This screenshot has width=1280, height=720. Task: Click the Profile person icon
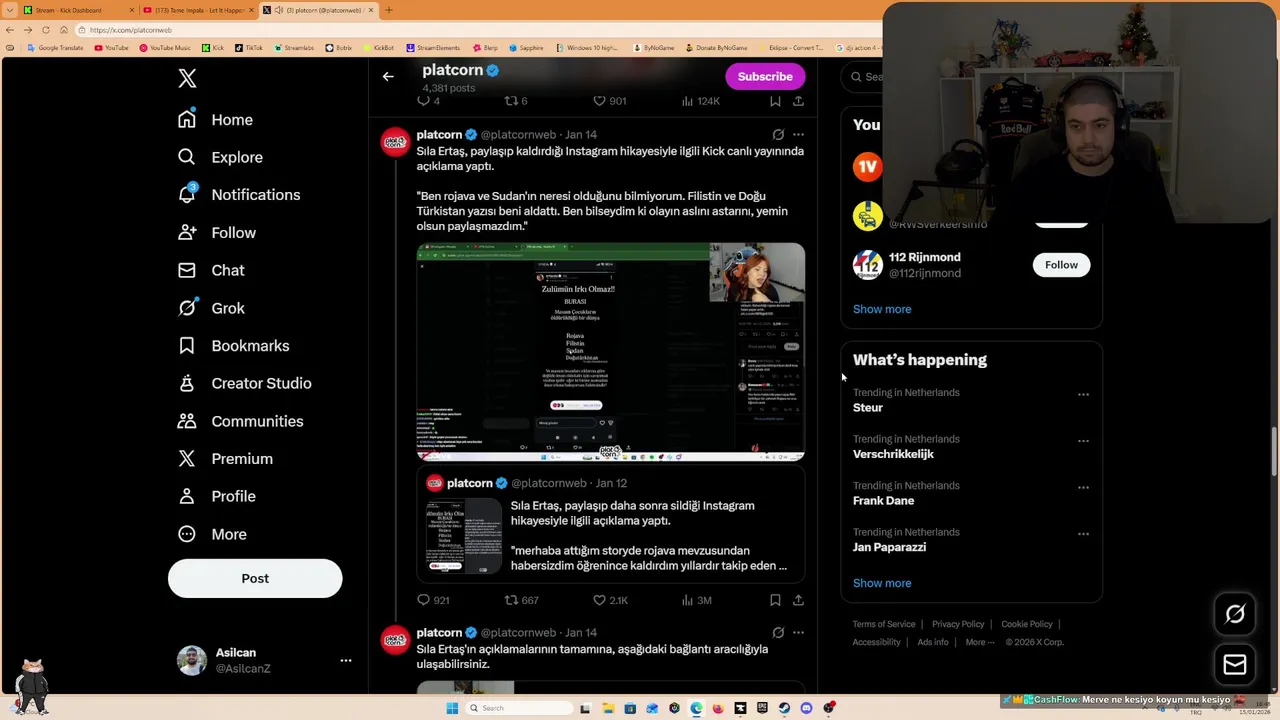pos(187,496)
